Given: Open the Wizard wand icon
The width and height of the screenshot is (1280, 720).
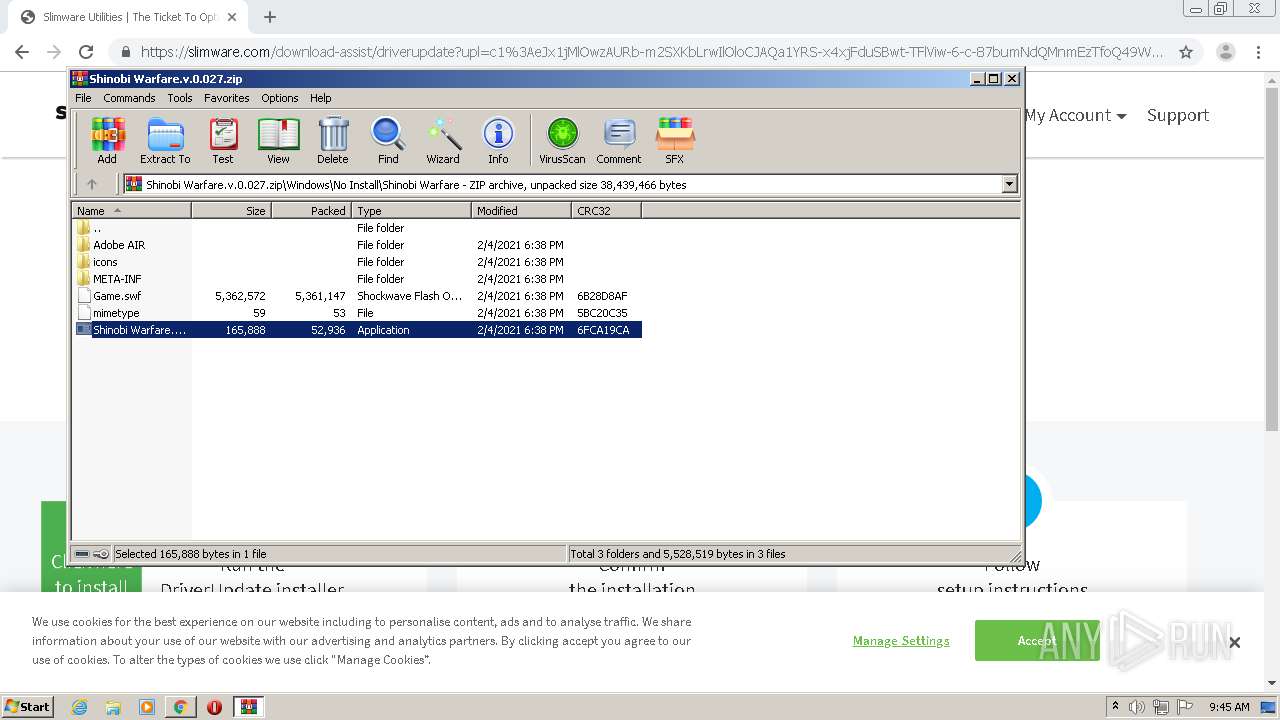Looking at the screenshot, I should tap(443, 140).
